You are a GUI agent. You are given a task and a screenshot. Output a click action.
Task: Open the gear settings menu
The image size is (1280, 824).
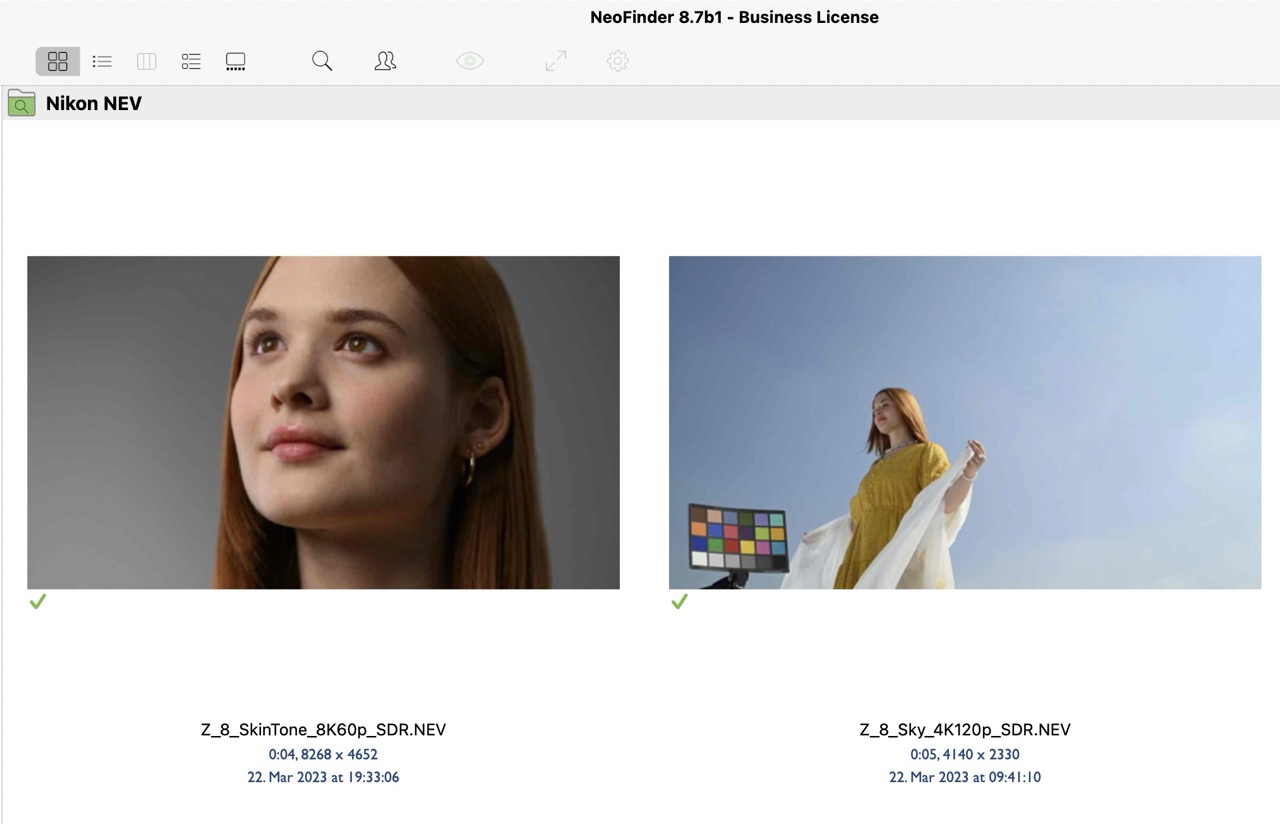pos(618,61)
